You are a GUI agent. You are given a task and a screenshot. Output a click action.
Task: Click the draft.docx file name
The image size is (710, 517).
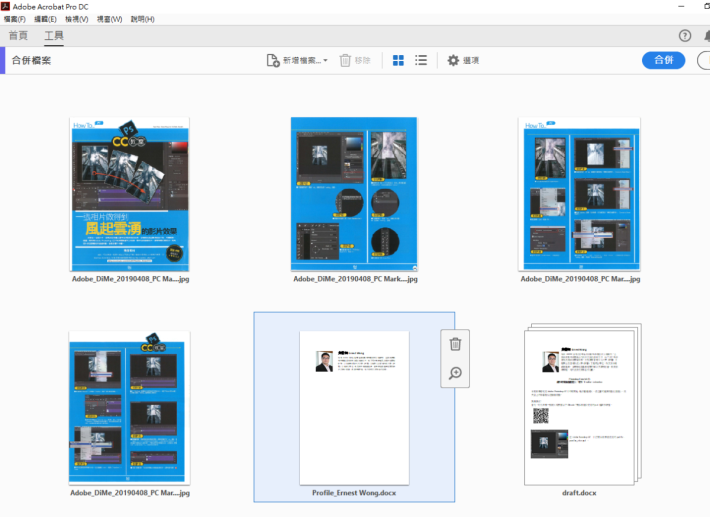pos(579,493)
